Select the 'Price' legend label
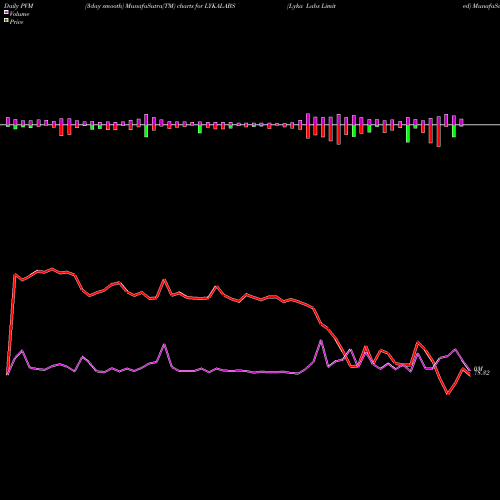This screenshot has width=500, height=500. click(16, 22)
